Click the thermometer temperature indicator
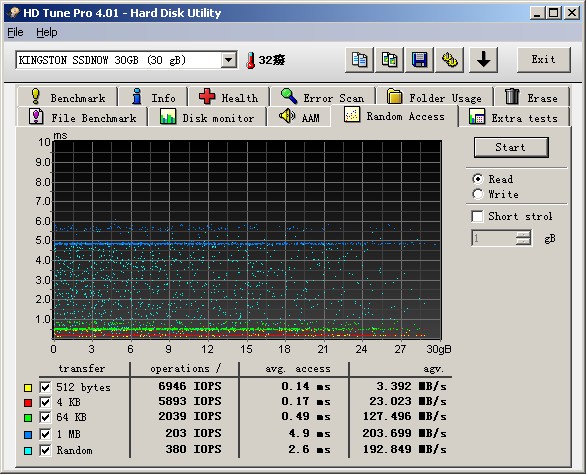 pos(251,61)
